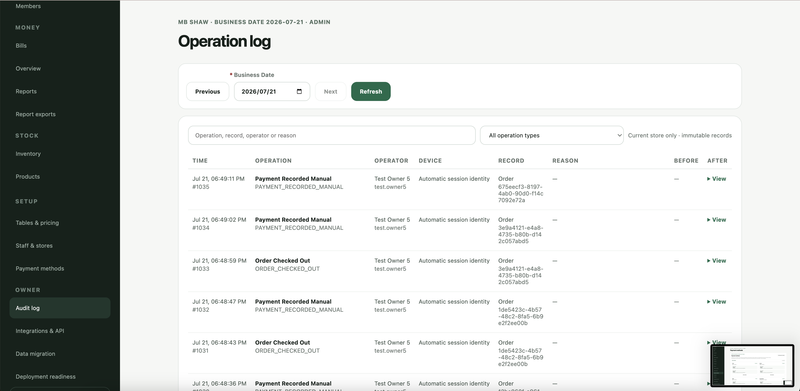This screenshot has width=800, height=391.
Task: Click the RECORD column header
Action: [511, 161]
